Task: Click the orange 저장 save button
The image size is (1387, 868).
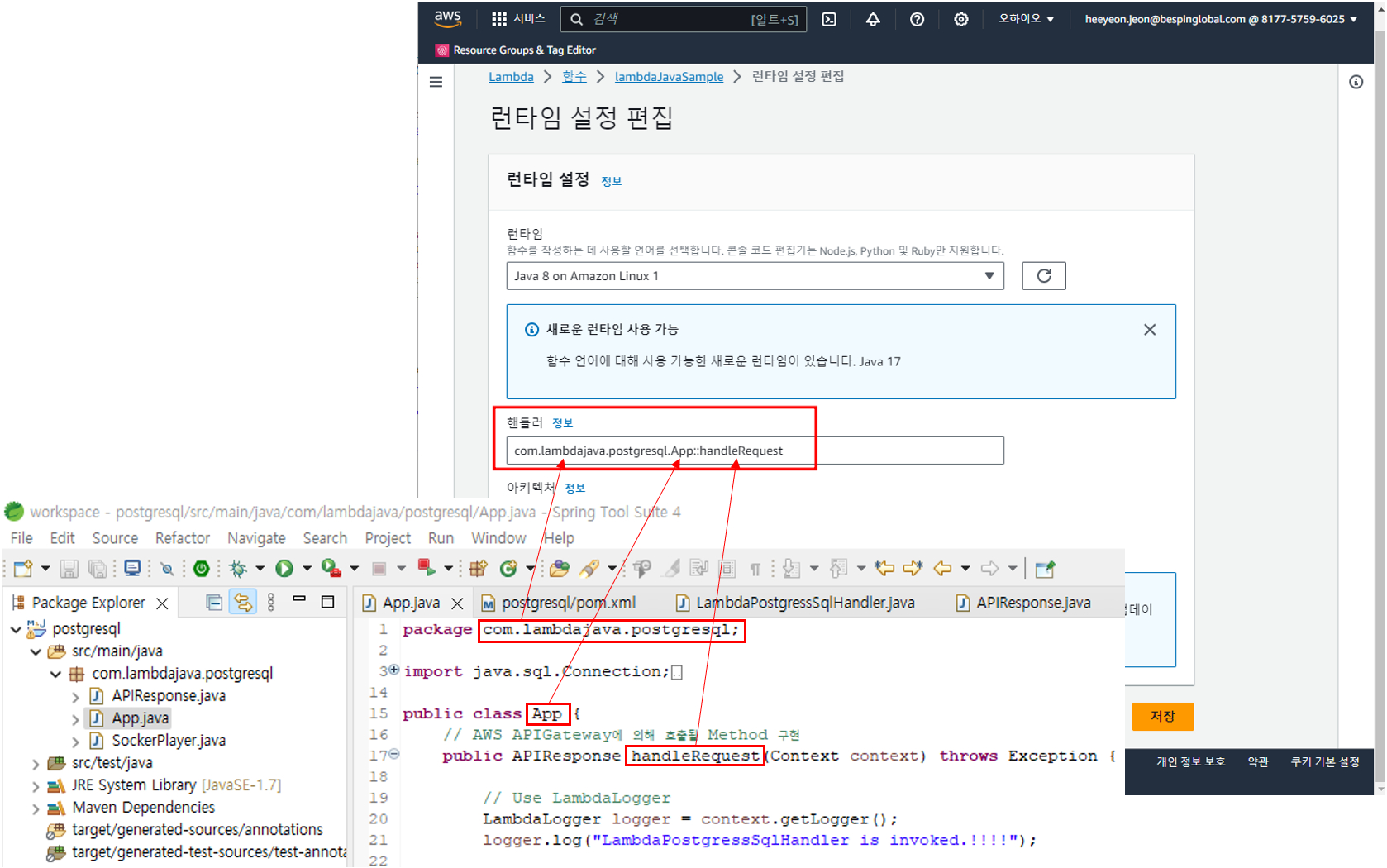Action: click(x=1162, y=717)
